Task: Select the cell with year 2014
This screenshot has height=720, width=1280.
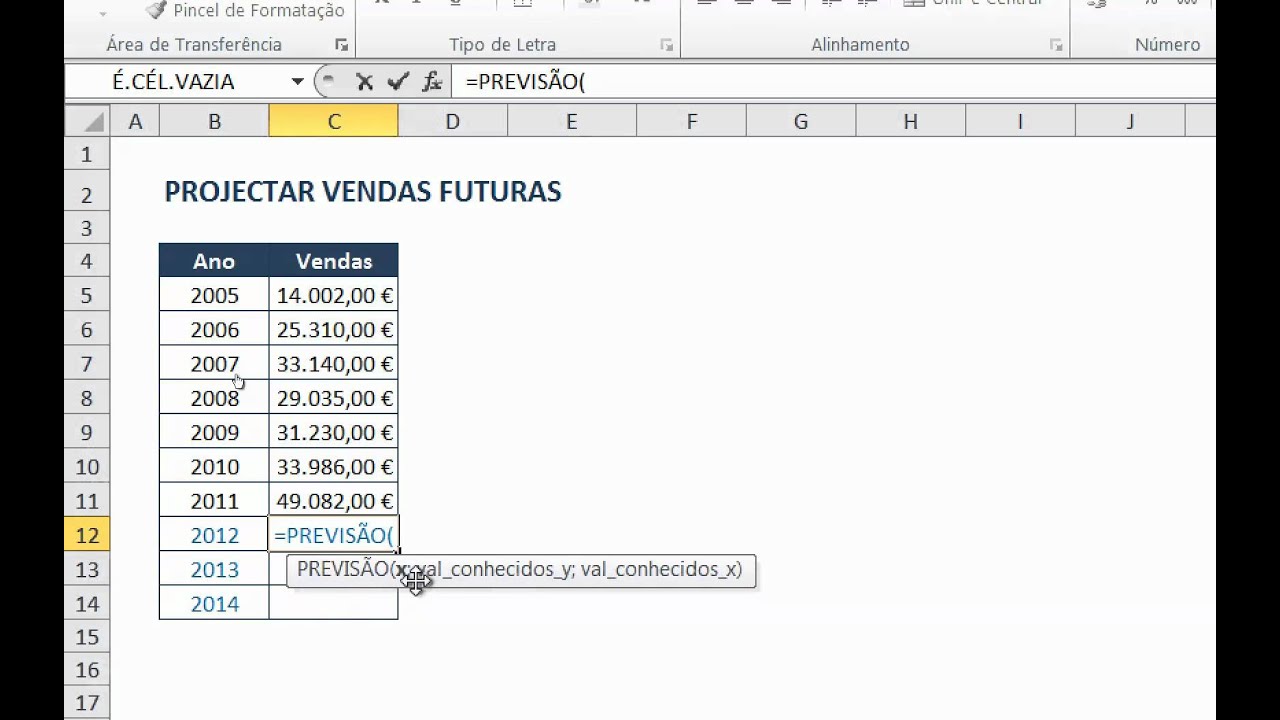Action: (214, 603)
